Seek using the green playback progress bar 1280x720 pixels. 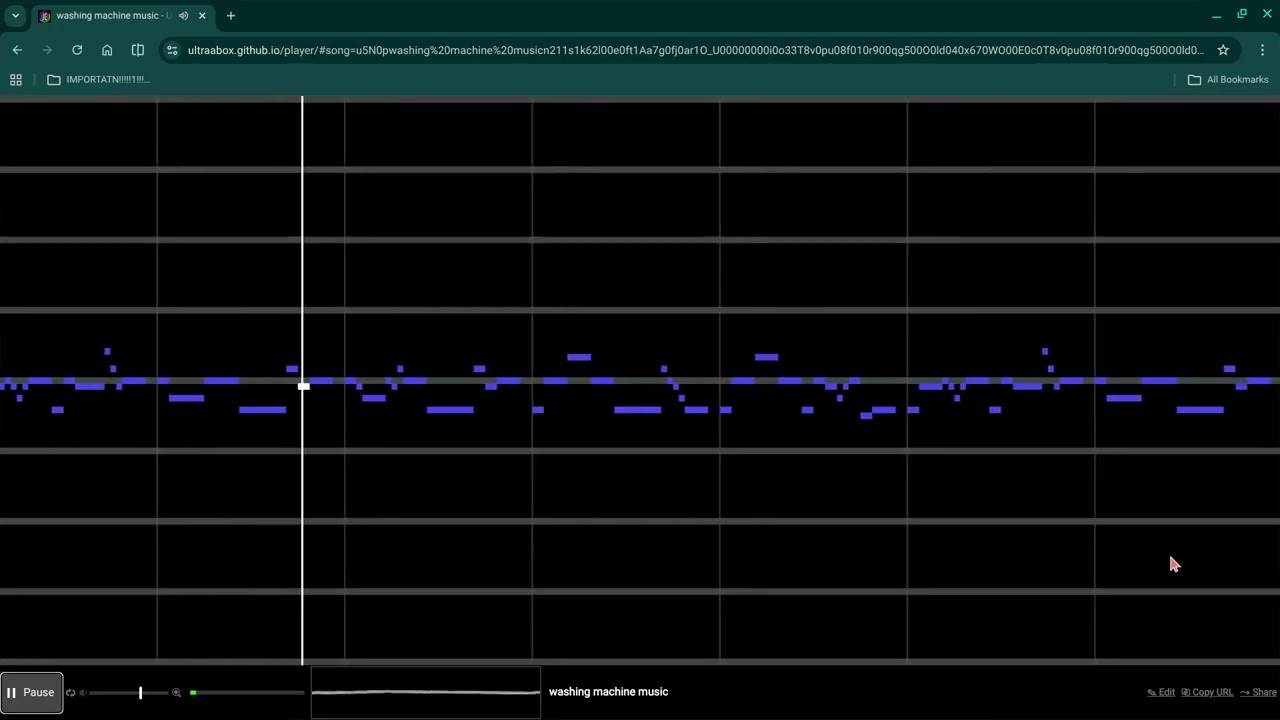(247, 692)
